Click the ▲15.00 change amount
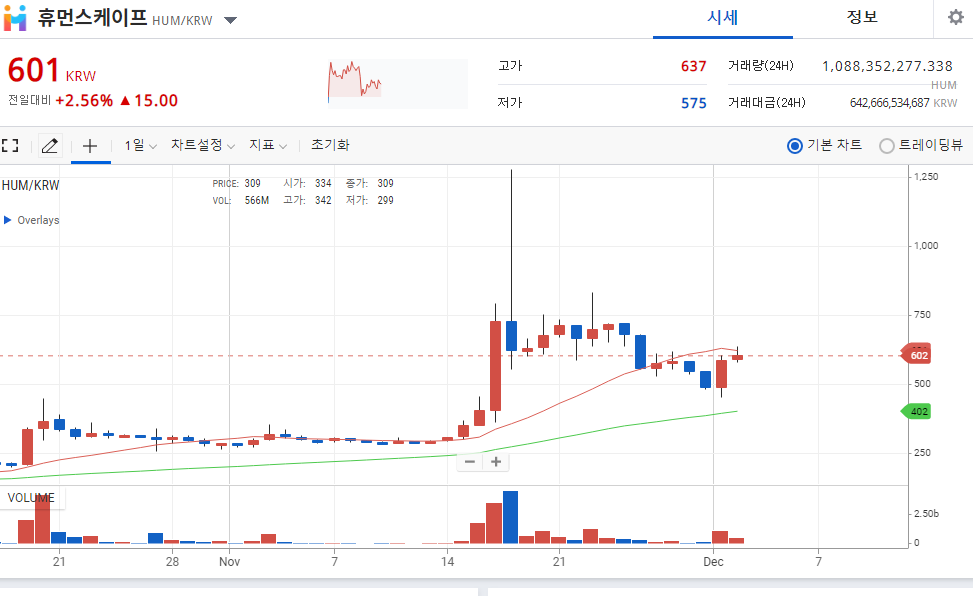The width and height of the screenshot is (973, 596). [148, 101]
